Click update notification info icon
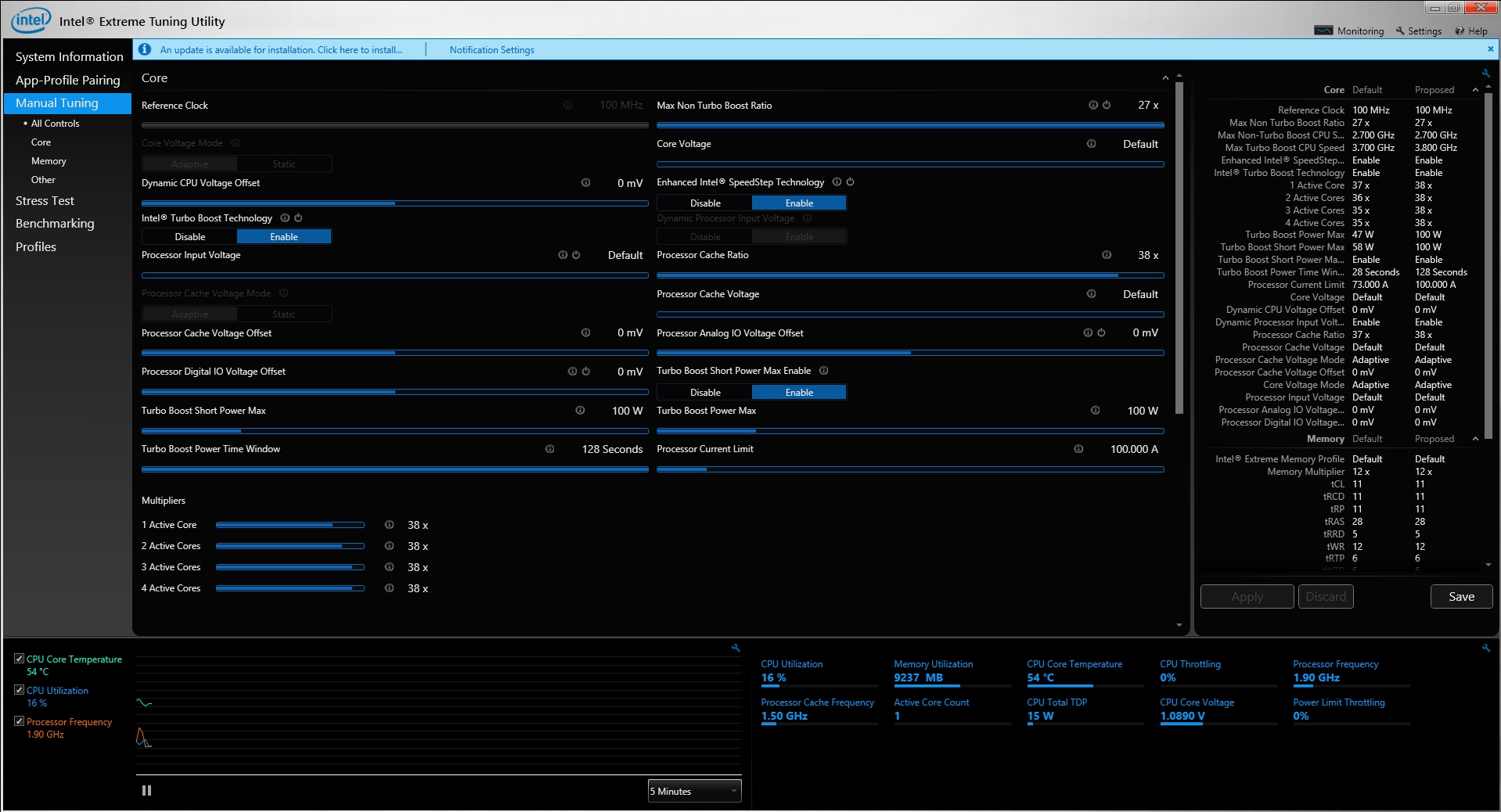 (x=145, y=49)
